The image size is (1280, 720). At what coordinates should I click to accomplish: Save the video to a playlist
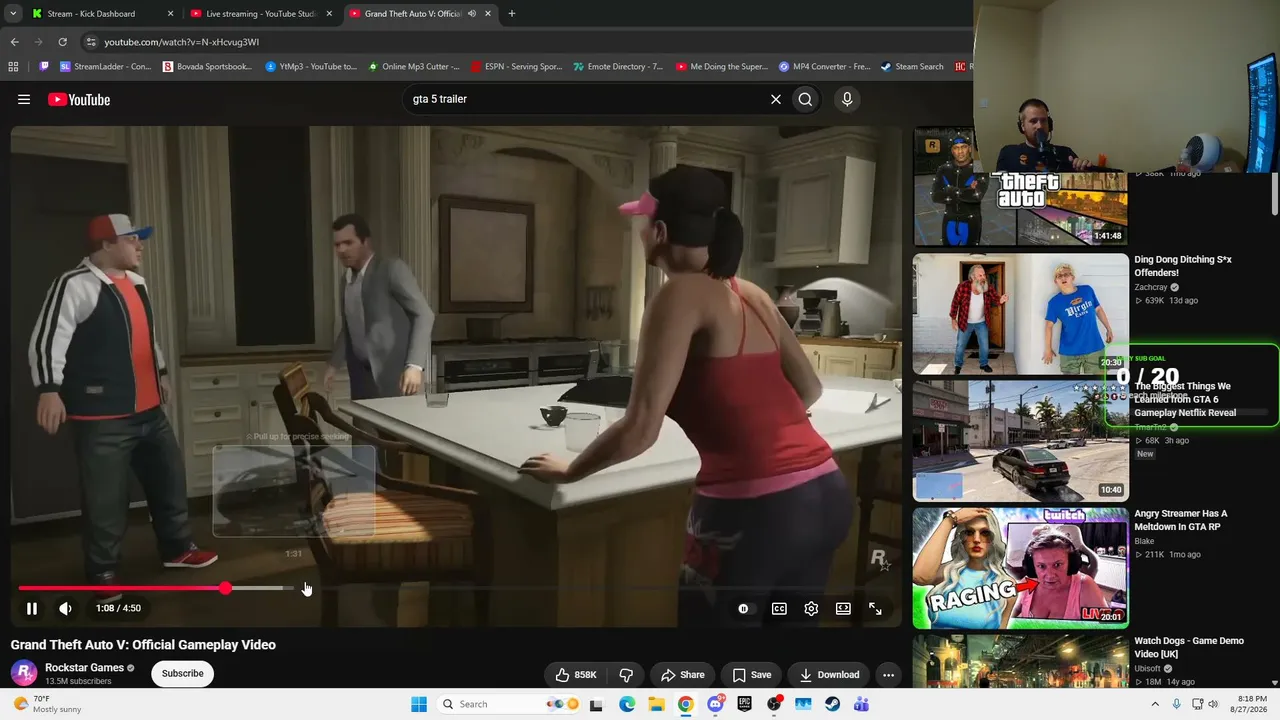click(752, 675)
